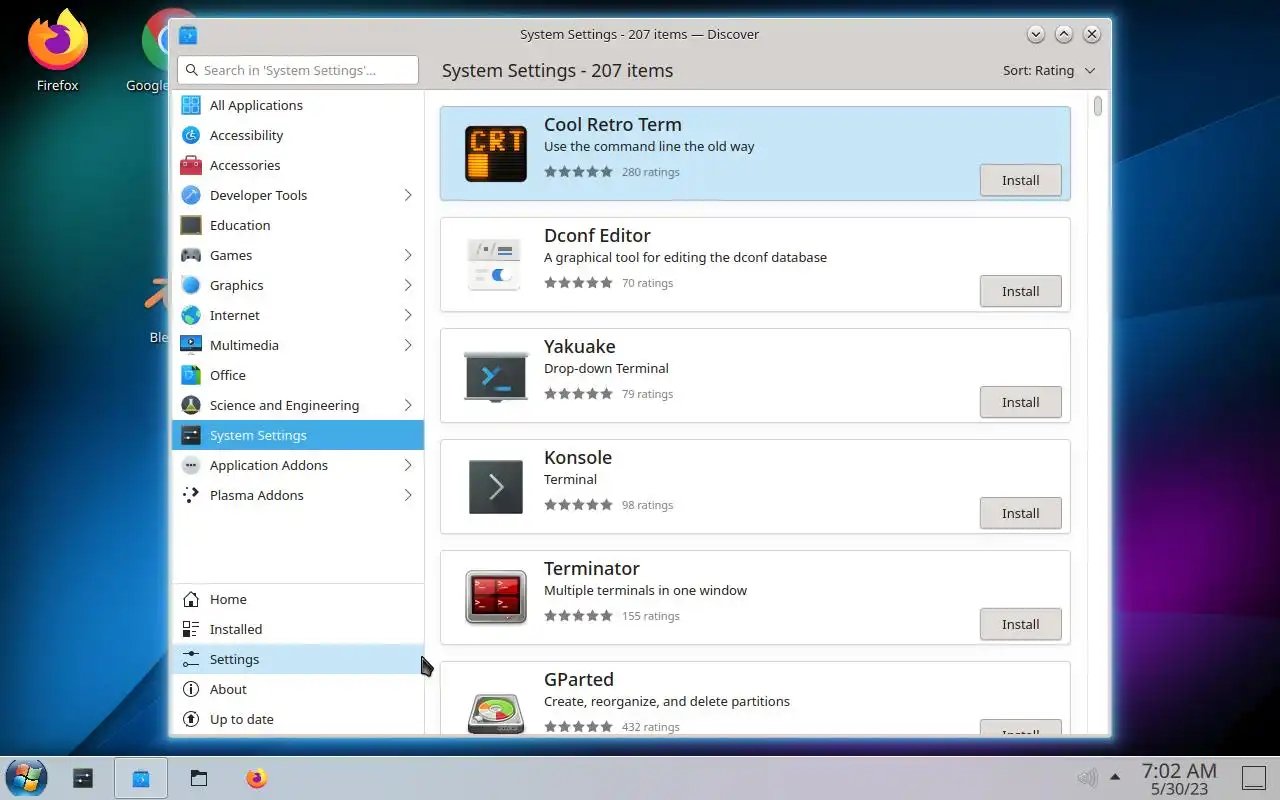Click the volume icon in system tray
Screen dimensions: 1280x800
point(1087,778)
